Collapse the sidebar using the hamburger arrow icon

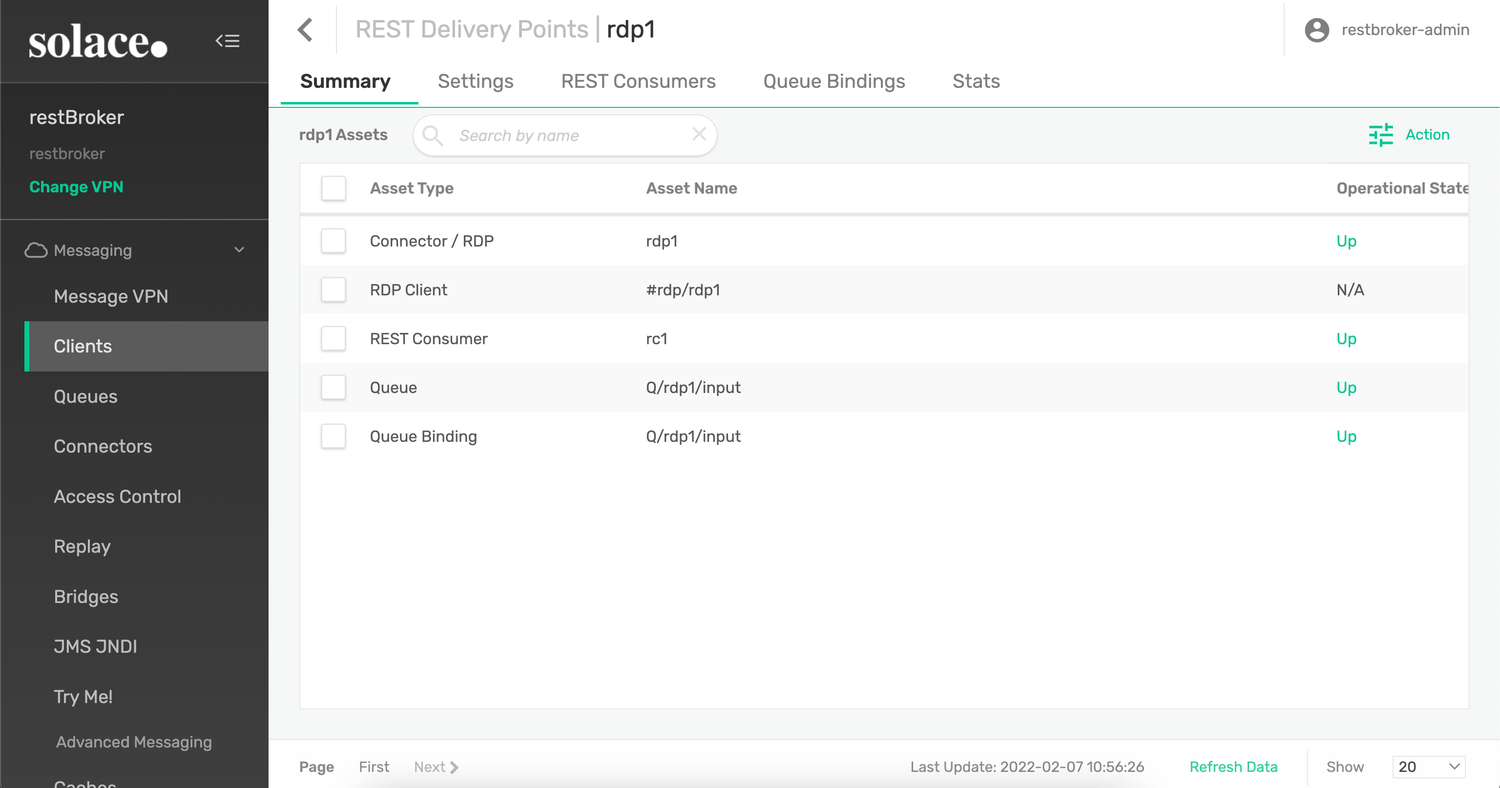click(227, 41)
